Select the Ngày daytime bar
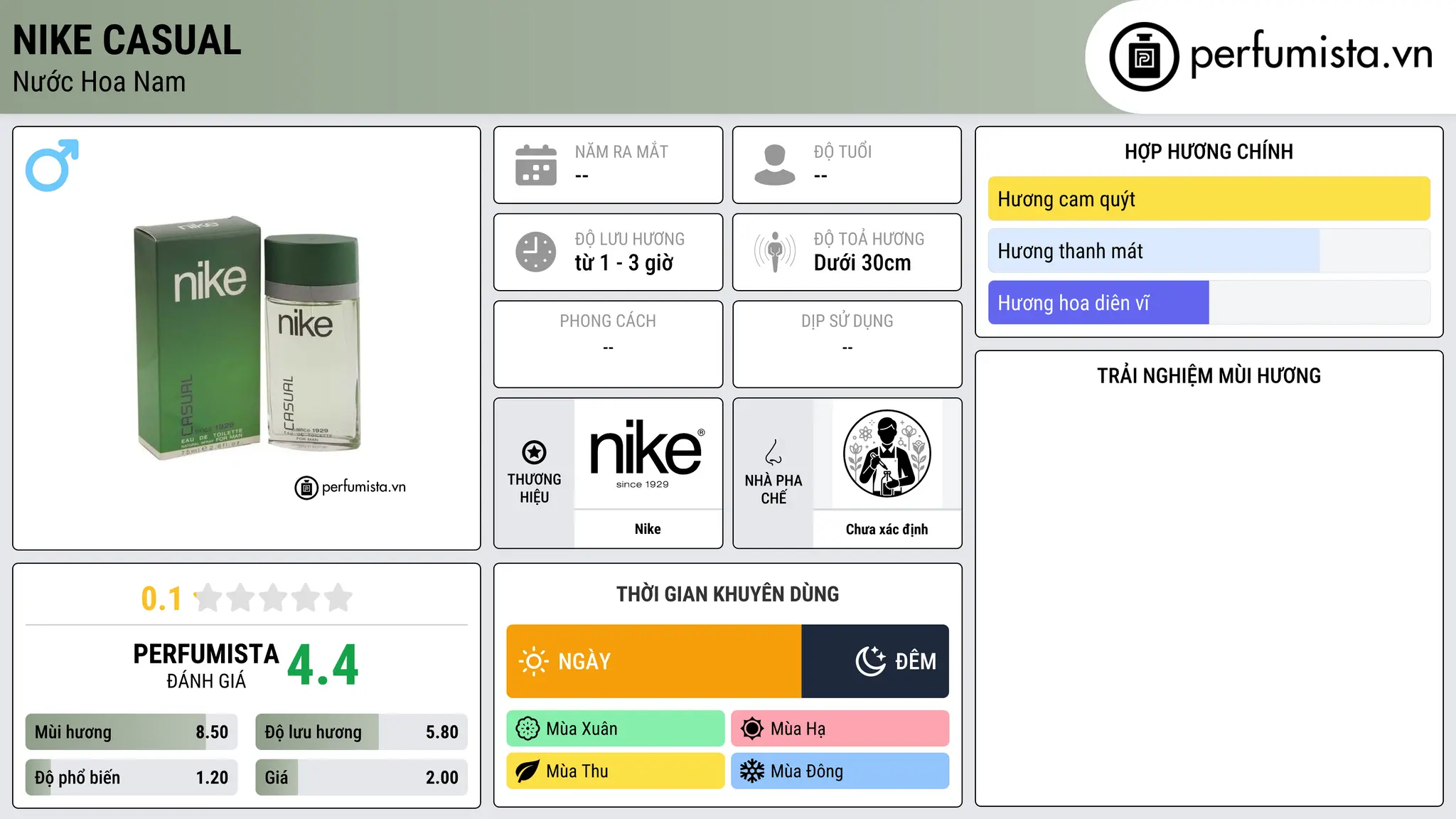1456x819 pixels. 654,661
